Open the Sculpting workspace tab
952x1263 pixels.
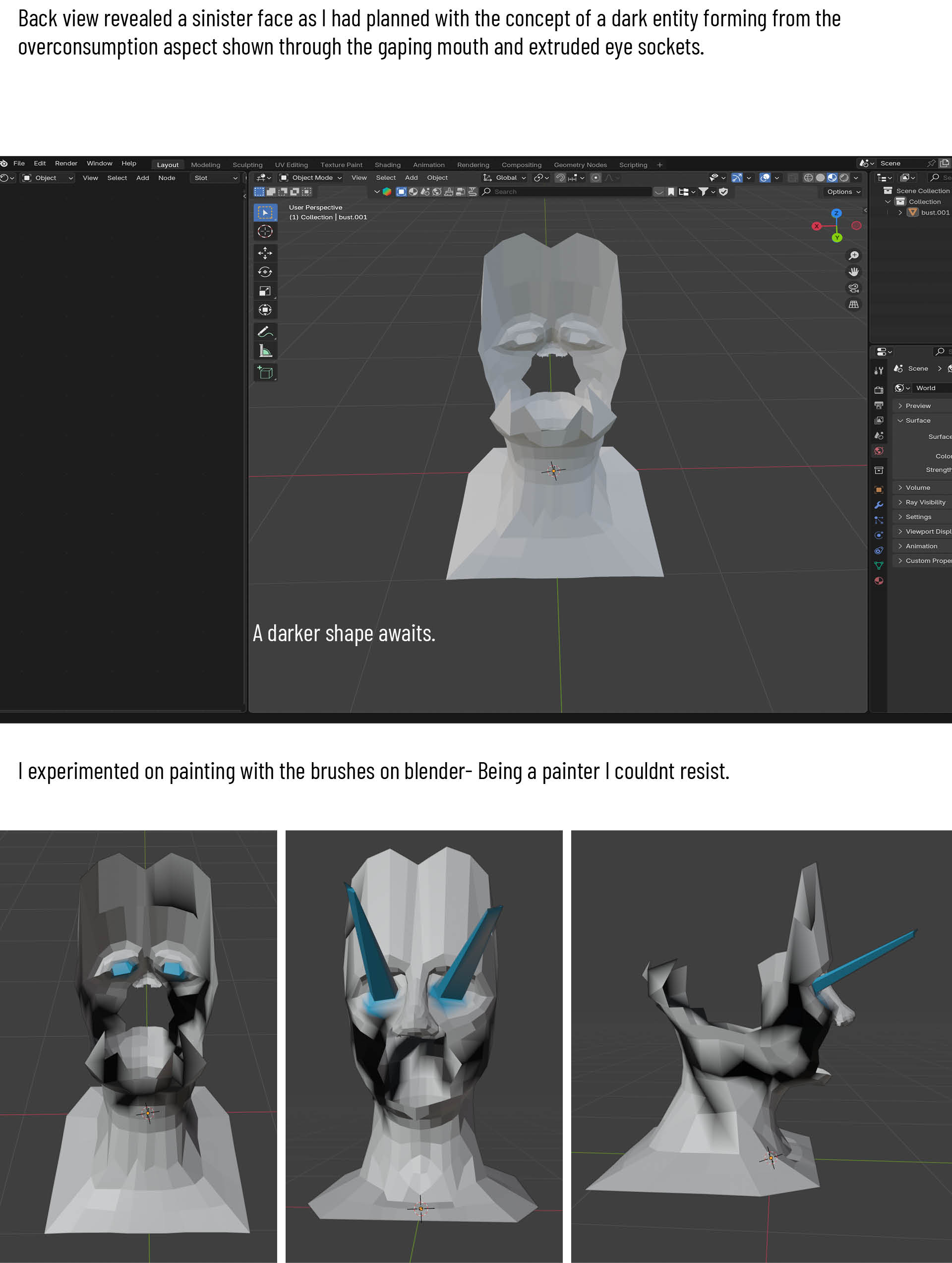[247, 165]
